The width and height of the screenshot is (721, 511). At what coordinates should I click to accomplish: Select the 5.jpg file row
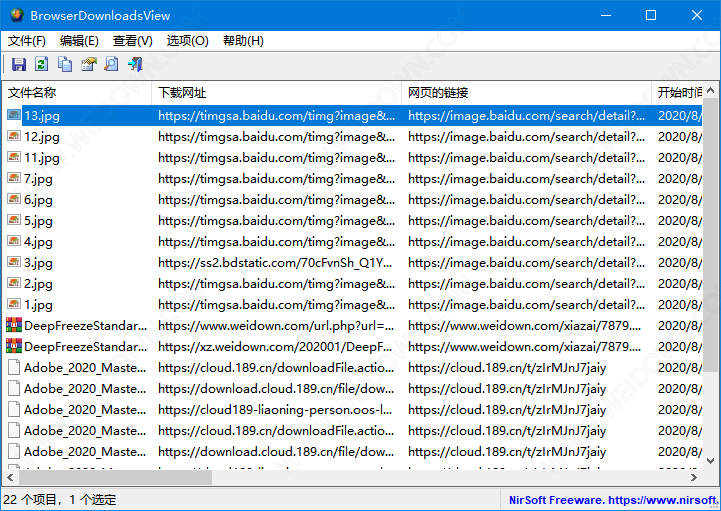[x=353, y=221]
